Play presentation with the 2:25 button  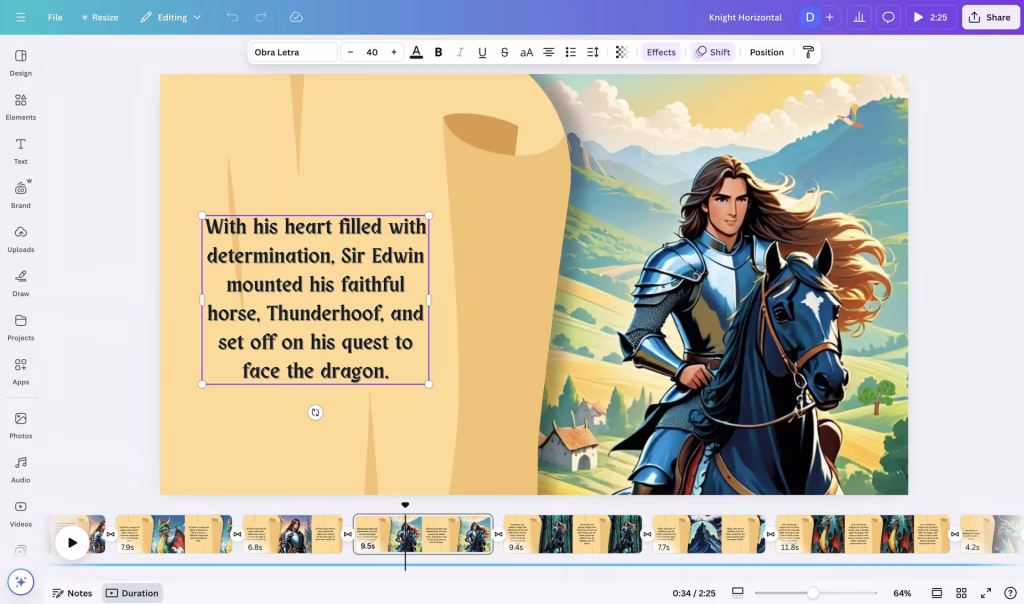(931, 17)
